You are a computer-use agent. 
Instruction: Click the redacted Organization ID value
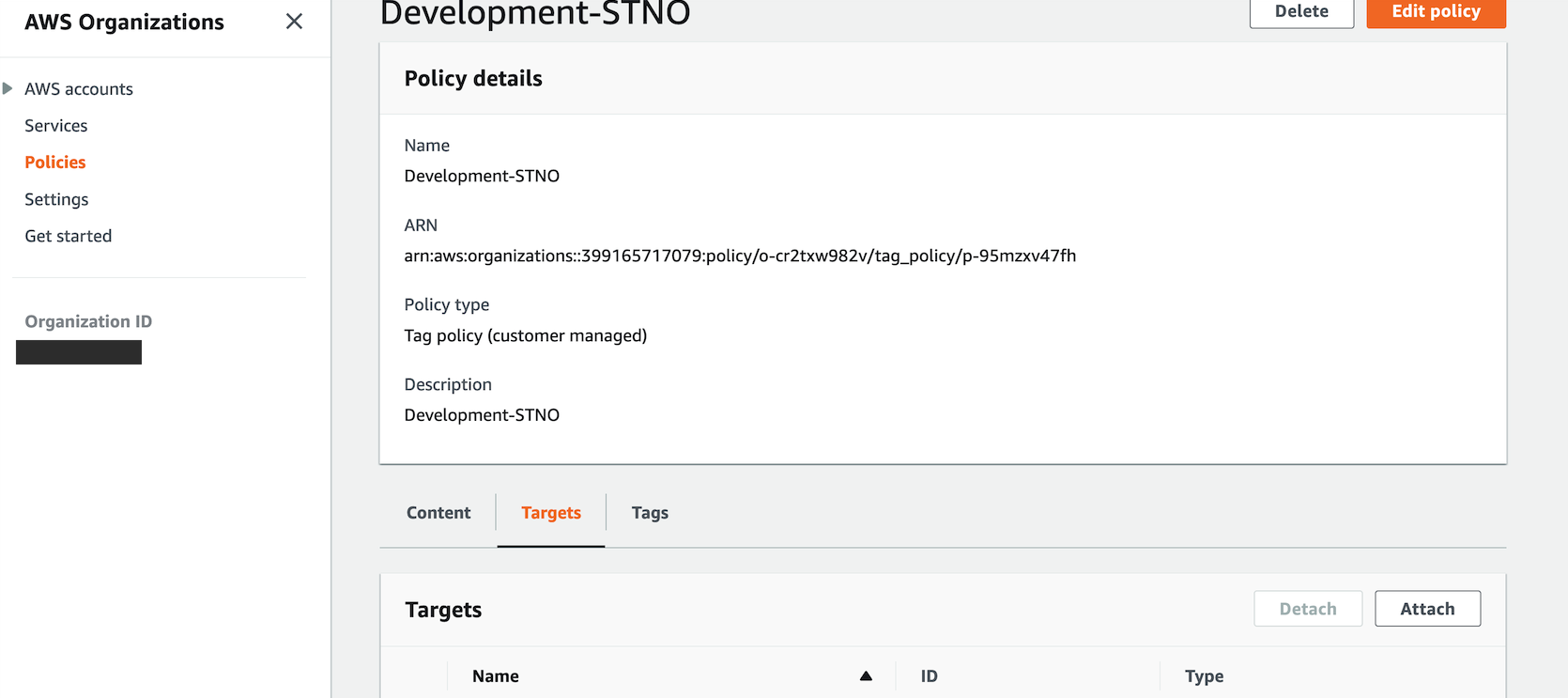click(x=79, y=352)
